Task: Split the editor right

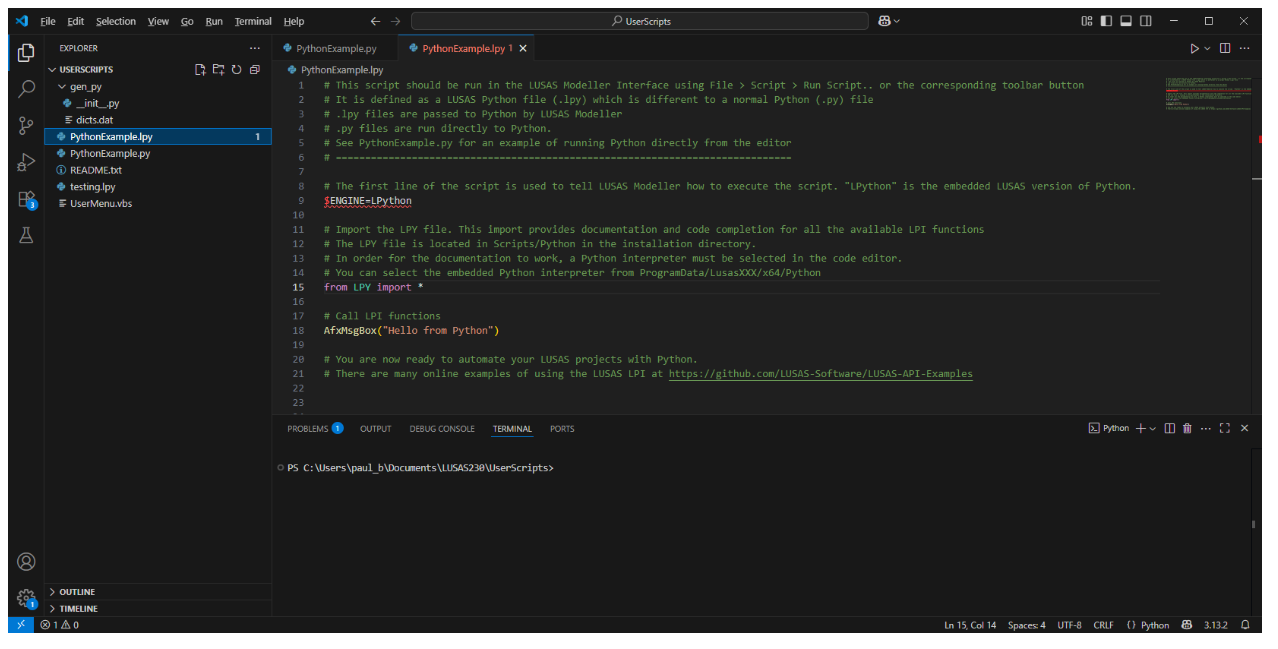Action: (x=1225, y=48)
